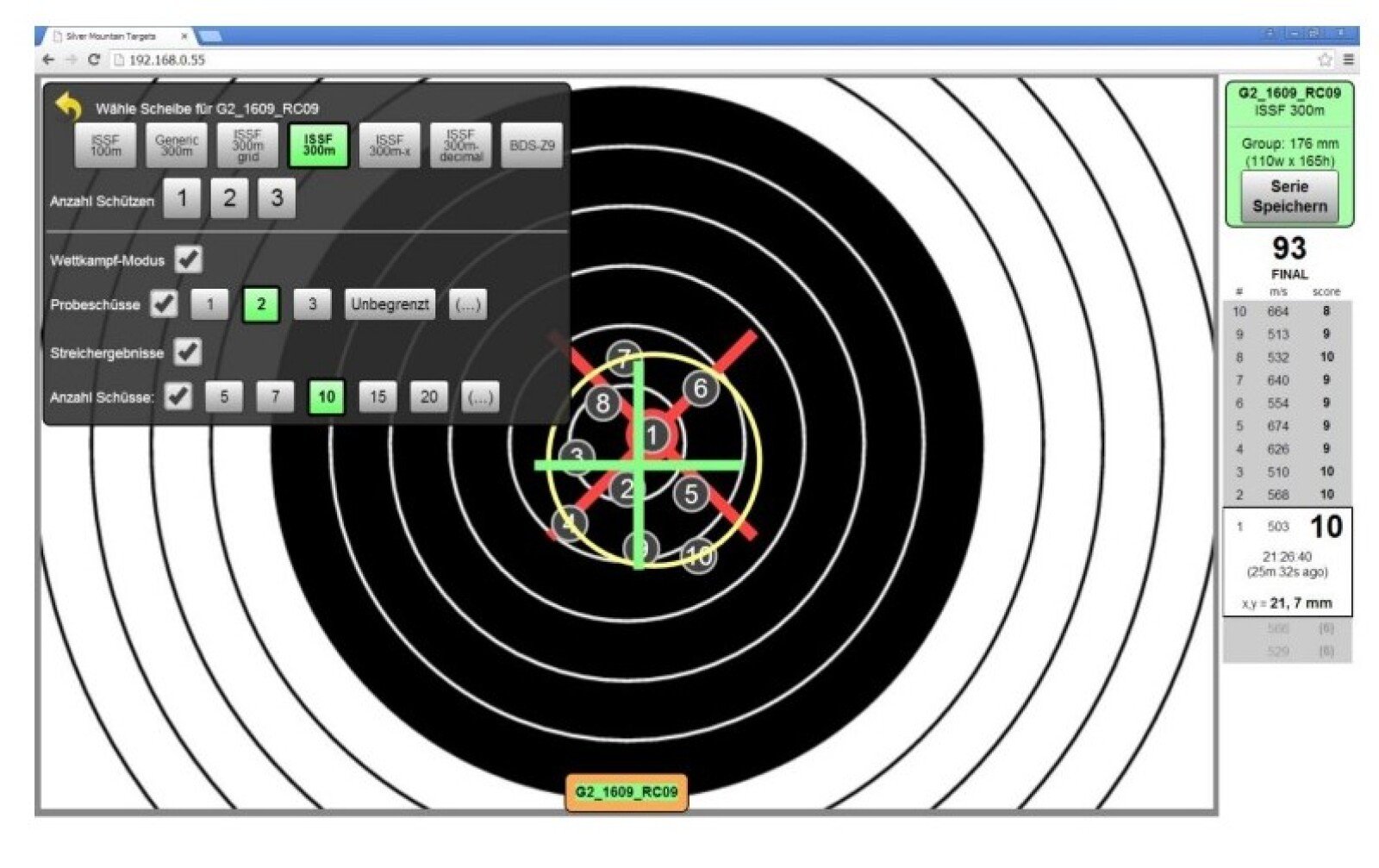Toggle the Streichergebnisse checkbox
Screen dimensions: 1379x868
[187, 352]
